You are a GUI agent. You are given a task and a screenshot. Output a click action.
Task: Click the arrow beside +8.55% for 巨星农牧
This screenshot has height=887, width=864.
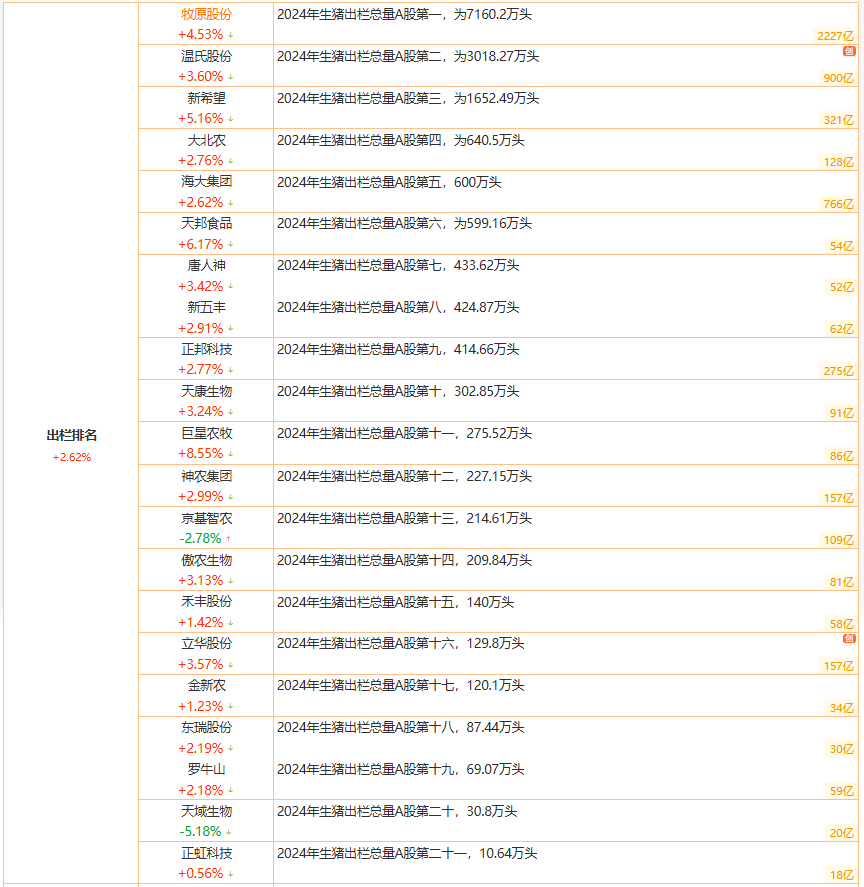point(230,454)
